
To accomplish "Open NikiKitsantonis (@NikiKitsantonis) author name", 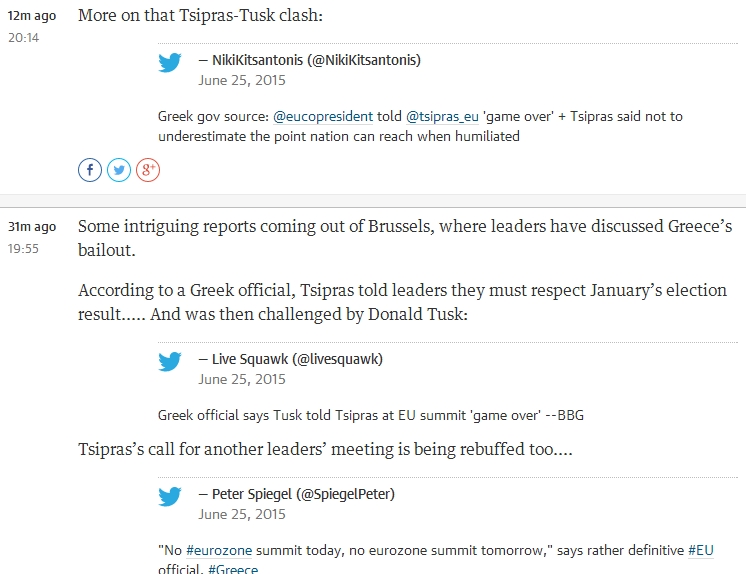I will [x=316, y=60].
